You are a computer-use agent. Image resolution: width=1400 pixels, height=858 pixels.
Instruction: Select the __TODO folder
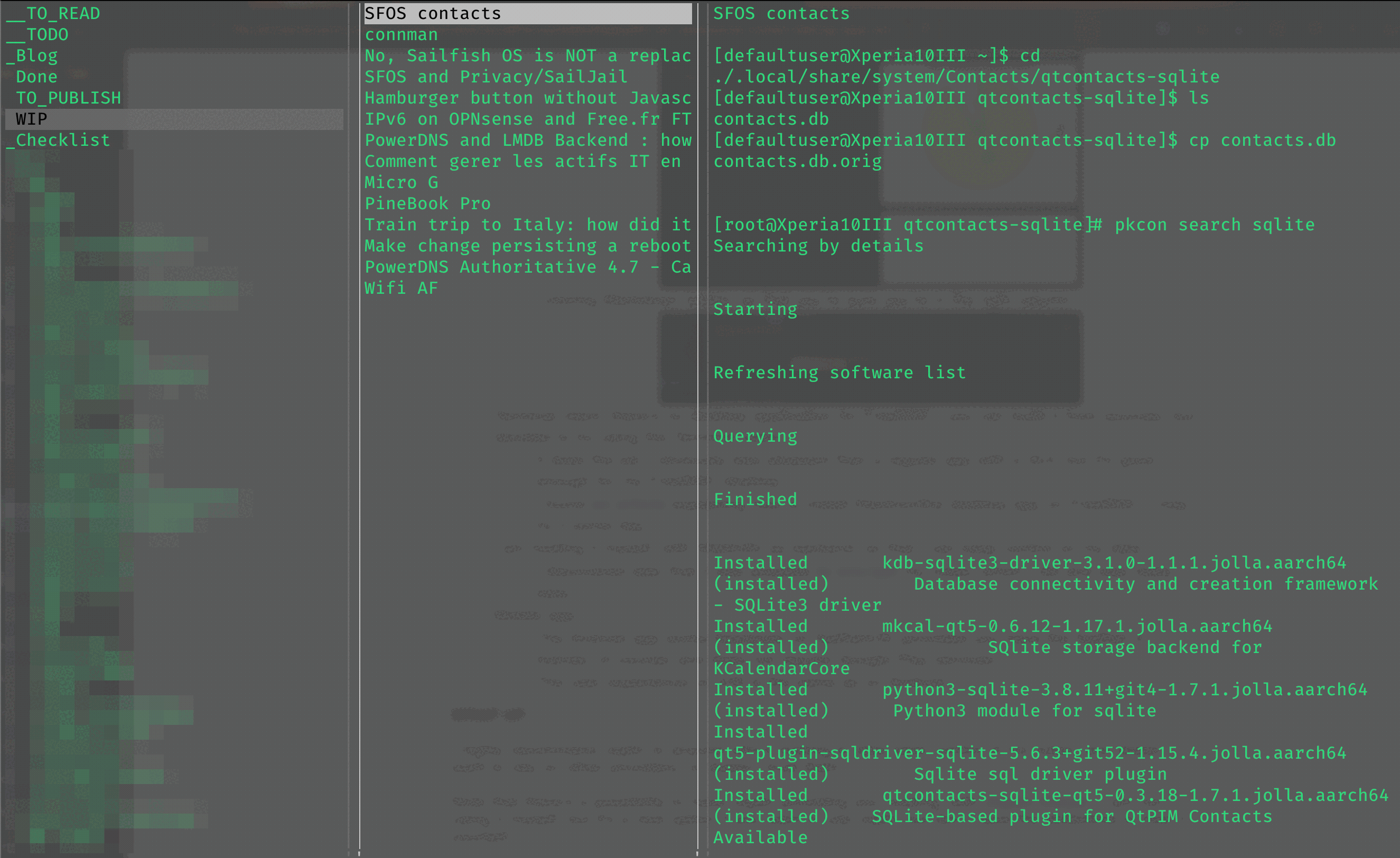[x=38, y=35]
